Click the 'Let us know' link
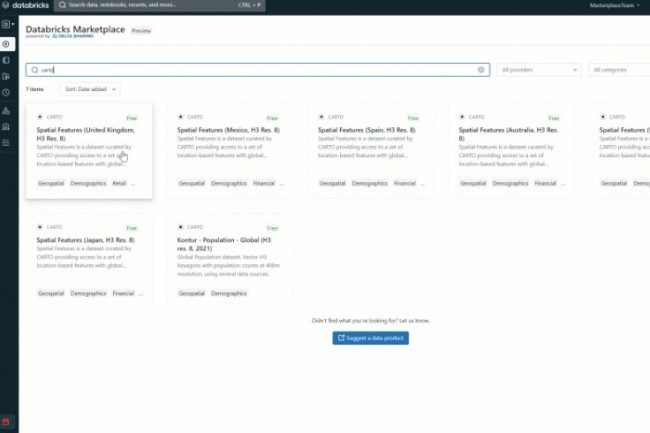650x433 pixels. point(415,321)
